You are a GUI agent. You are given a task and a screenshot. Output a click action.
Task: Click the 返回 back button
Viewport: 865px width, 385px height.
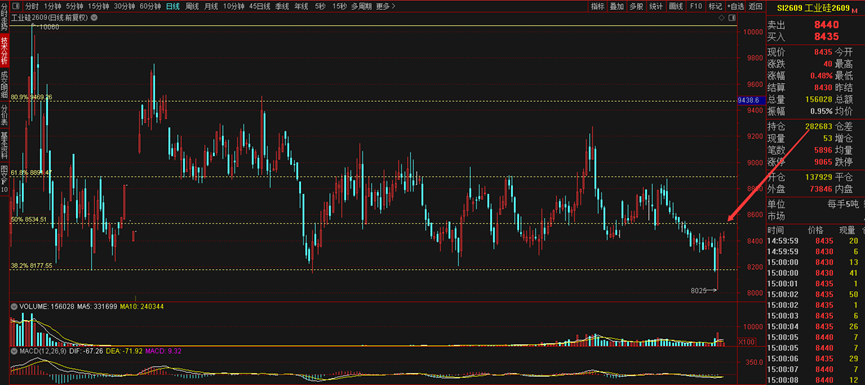(x=756, y=7)
